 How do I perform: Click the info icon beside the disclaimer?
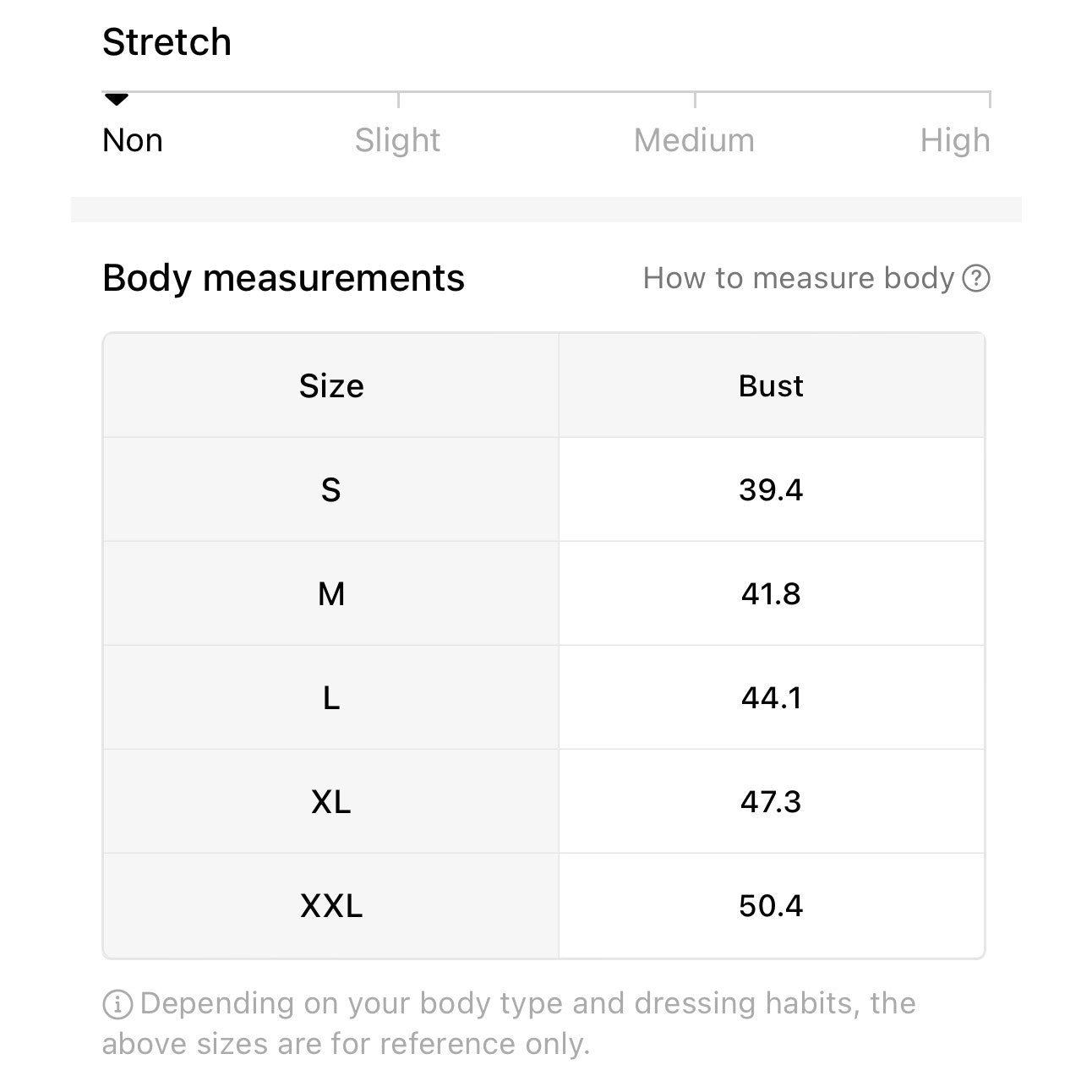[x=117, y=1005]
